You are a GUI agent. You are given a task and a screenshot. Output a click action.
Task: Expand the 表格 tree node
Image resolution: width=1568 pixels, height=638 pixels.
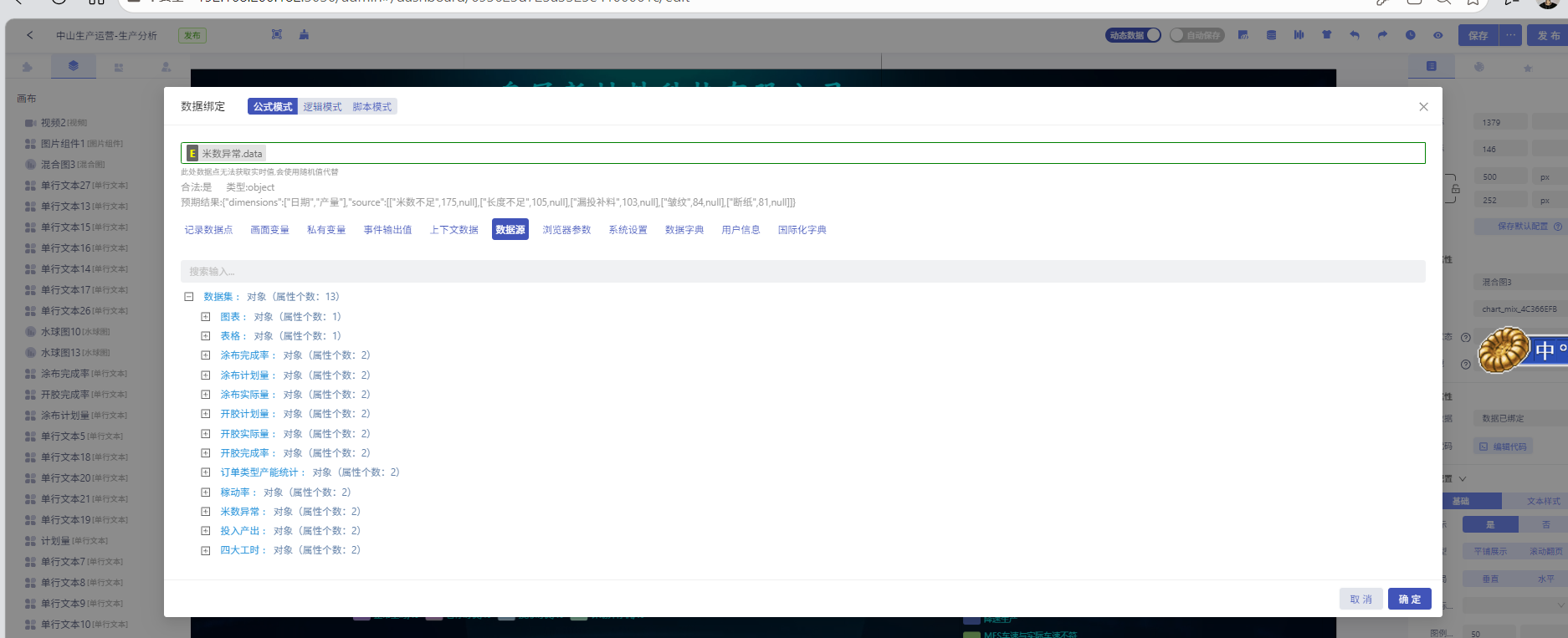point(205,336)
